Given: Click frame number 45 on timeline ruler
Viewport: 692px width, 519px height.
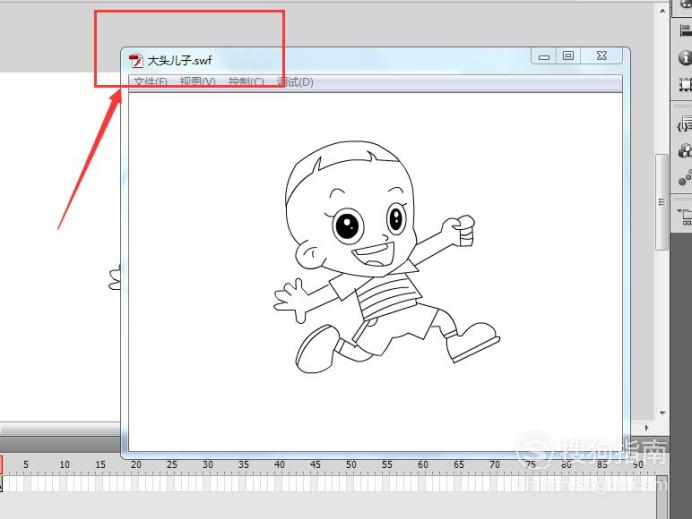Looking at the screenshot, I should click(315, 464).
